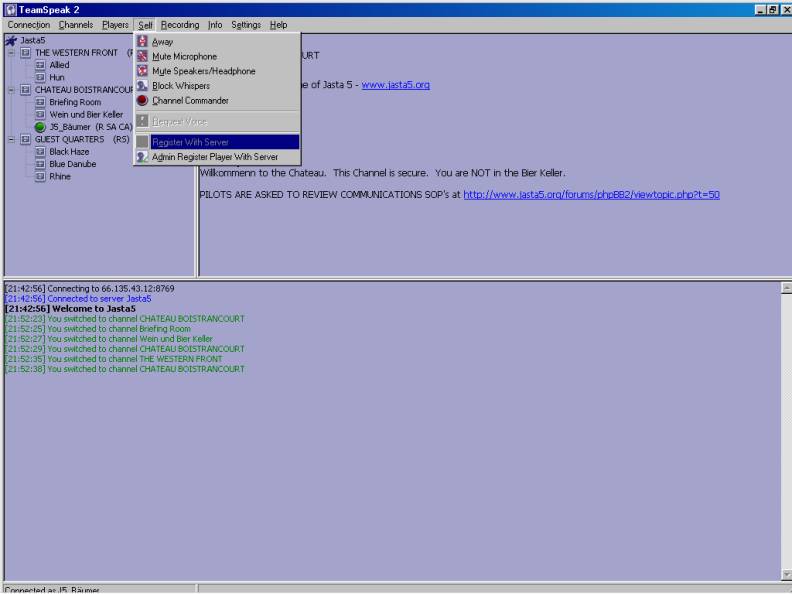Image resolution: width=792 pixels, height=594 pixels.
Task: Collapse the CHATEAU BOISTRANCOURT channel node
Action: pos(9,89)
